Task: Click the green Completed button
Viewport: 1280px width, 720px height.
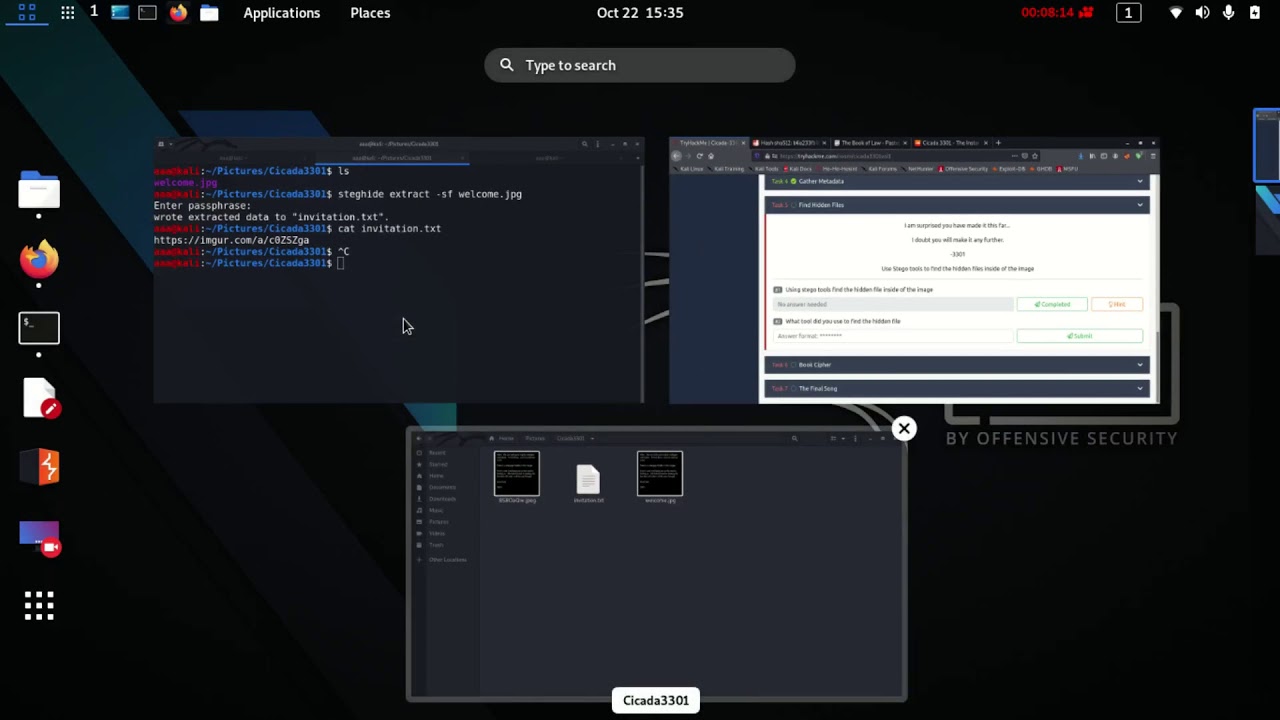Action: point(1052,304)
